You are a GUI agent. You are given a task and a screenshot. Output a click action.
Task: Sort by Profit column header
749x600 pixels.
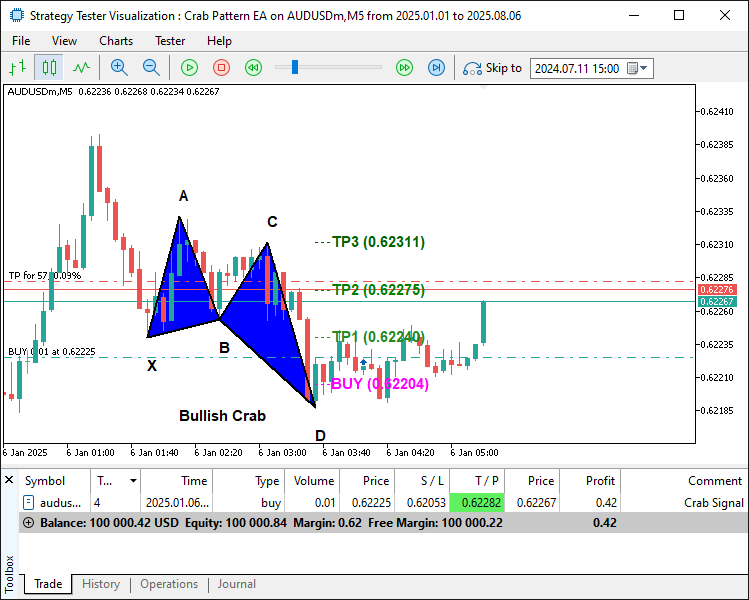click(x=590, y=481)
